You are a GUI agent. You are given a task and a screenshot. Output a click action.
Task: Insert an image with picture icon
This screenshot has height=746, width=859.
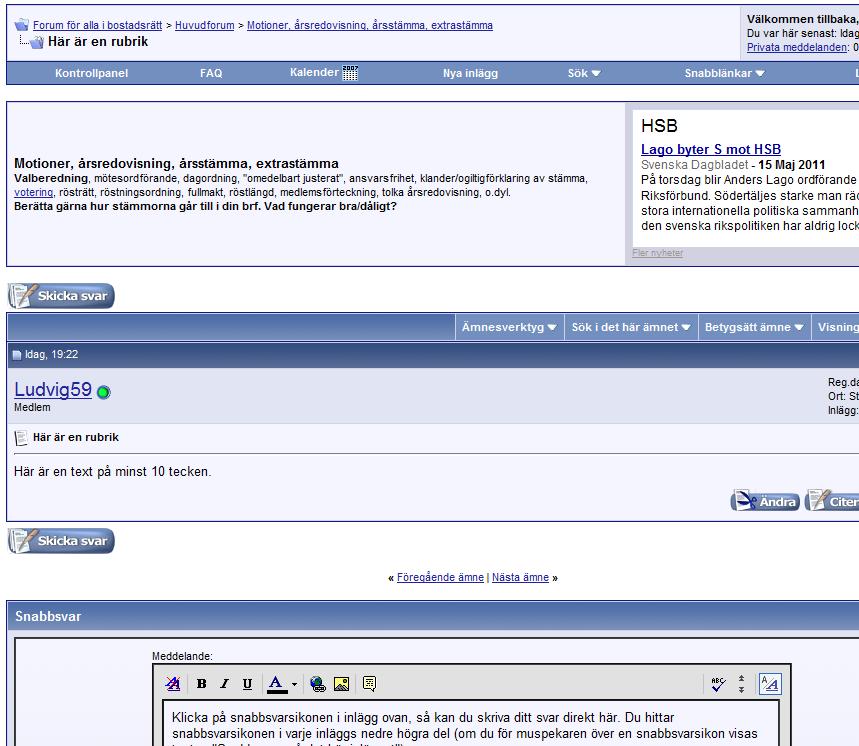[341, 684]
